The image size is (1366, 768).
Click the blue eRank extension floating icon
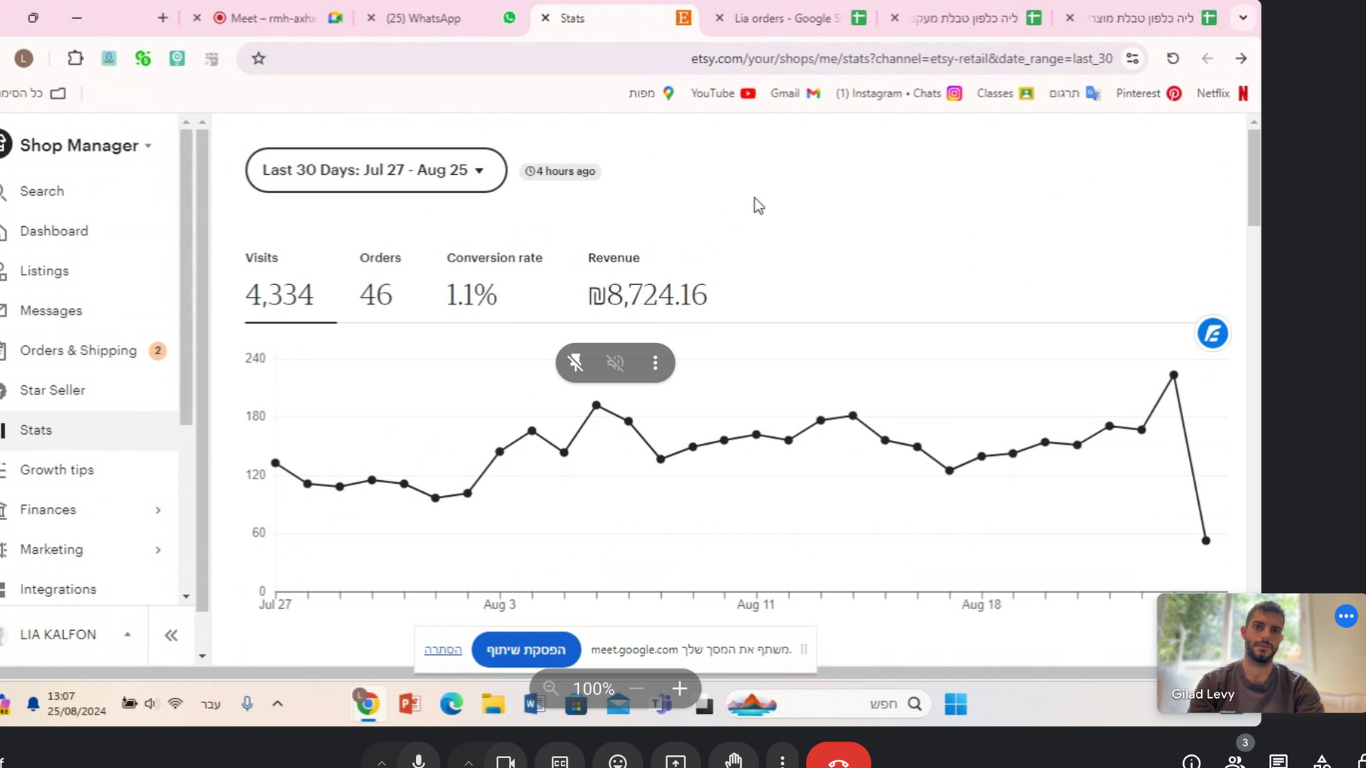(x=1212, y=334)
